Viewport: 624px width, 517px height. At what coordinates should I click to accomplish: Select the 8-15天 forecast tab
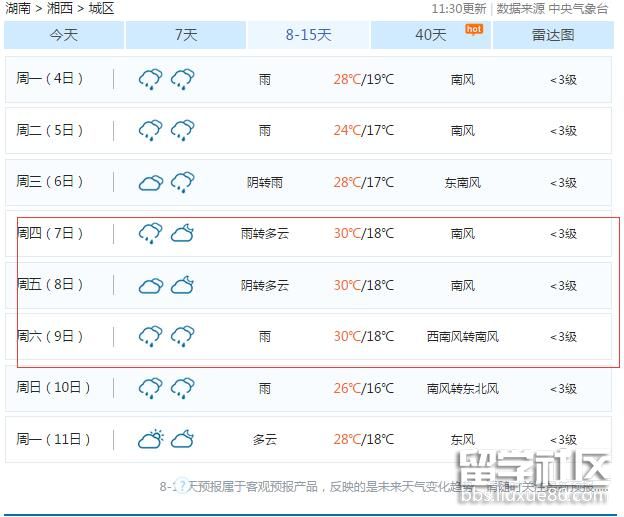[308, 35]
